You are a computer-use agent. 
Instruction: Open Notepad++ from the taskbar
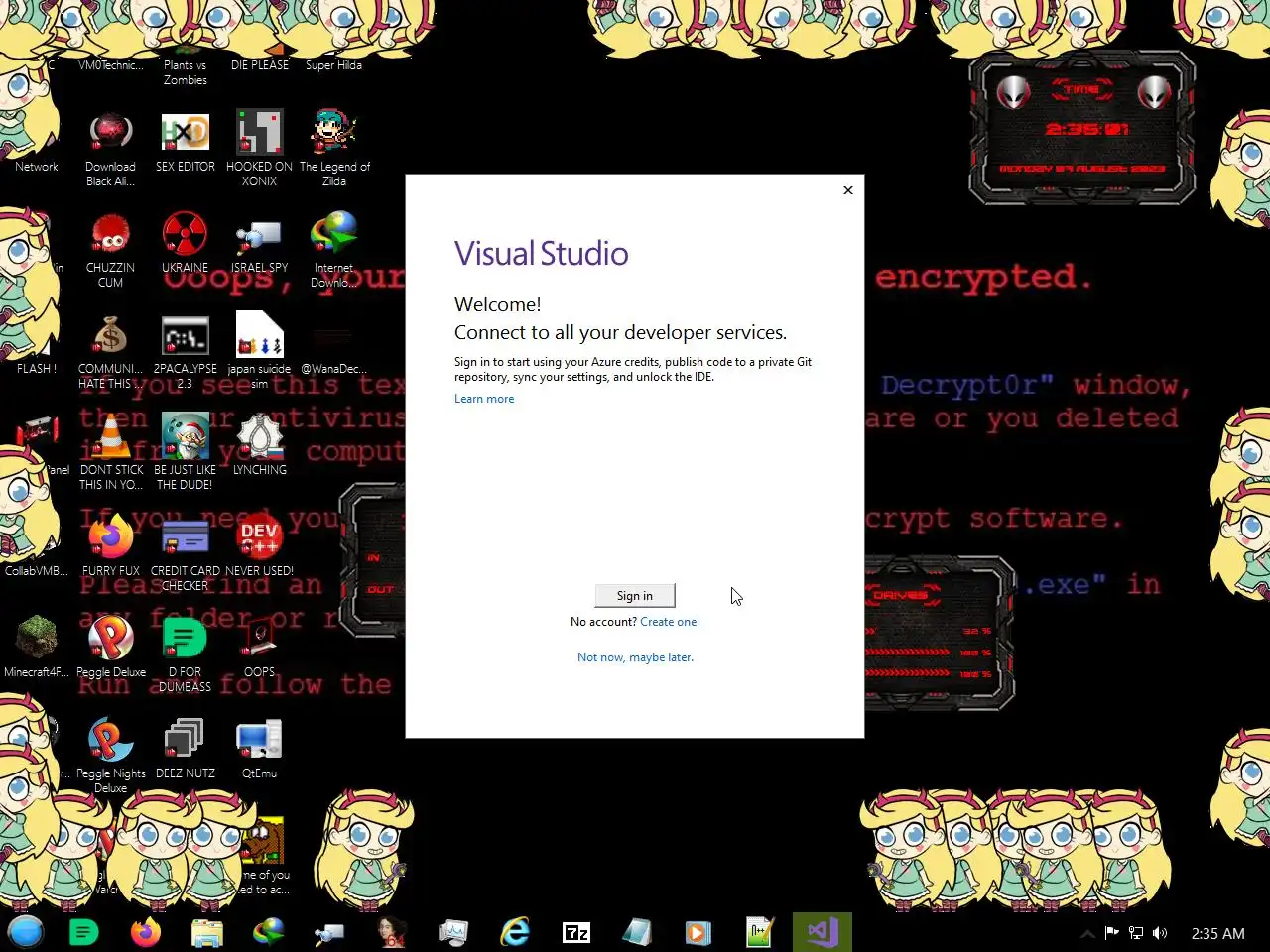(760, 932)
